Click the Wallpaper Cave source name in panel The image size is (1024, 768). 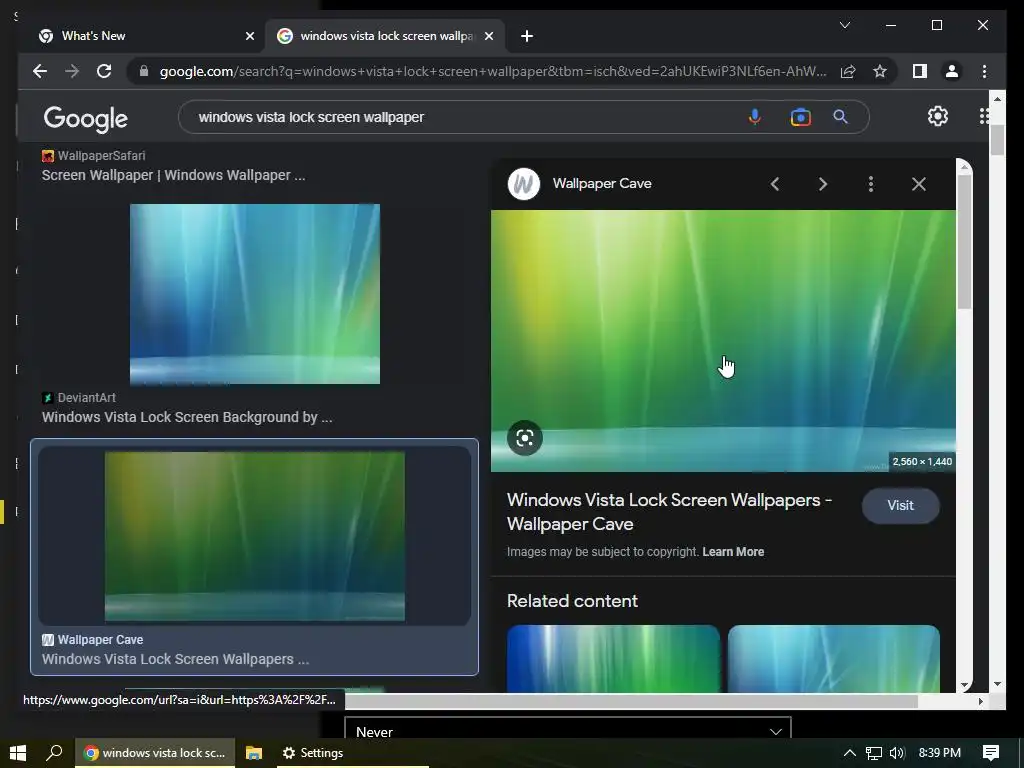(602, 184)
